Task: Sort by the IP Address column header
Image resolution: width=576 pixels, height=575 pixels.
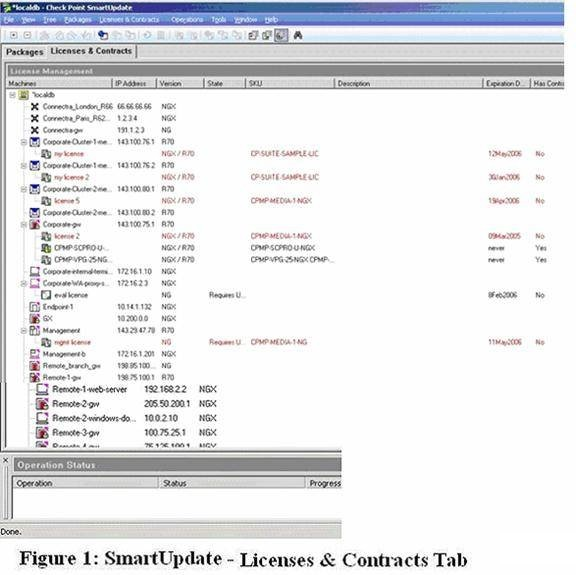Action: tap(134, 84)
